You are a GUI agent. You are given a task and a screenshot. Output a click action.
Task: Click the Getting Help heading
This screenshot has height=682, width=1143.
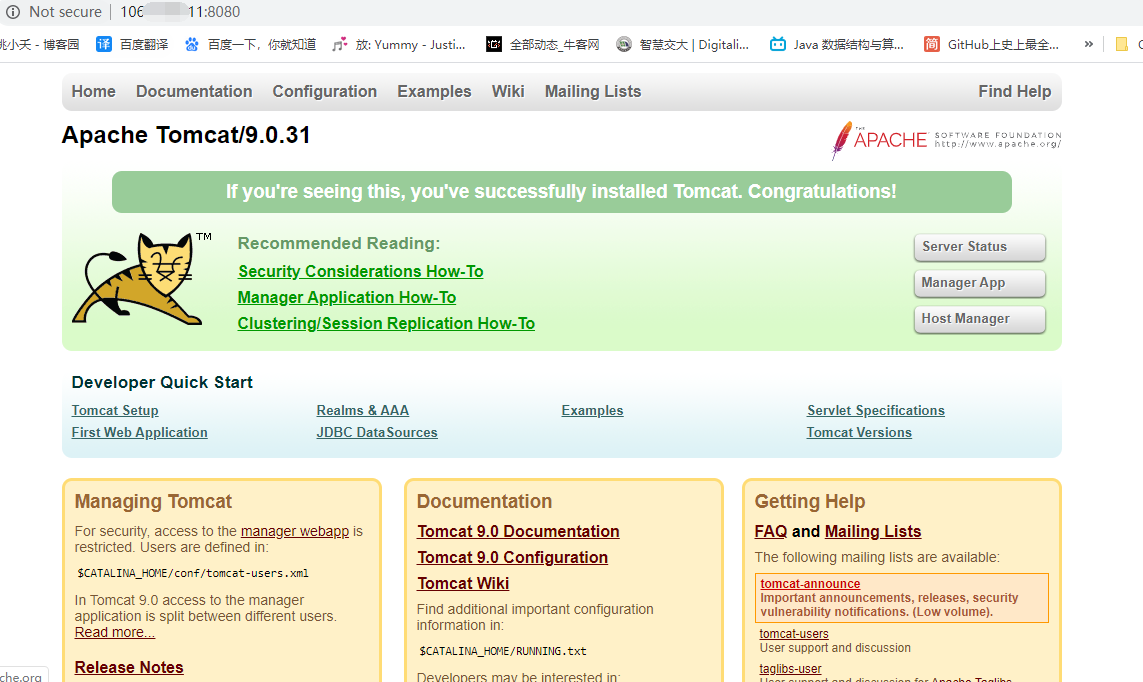click(x=810, y=501)
